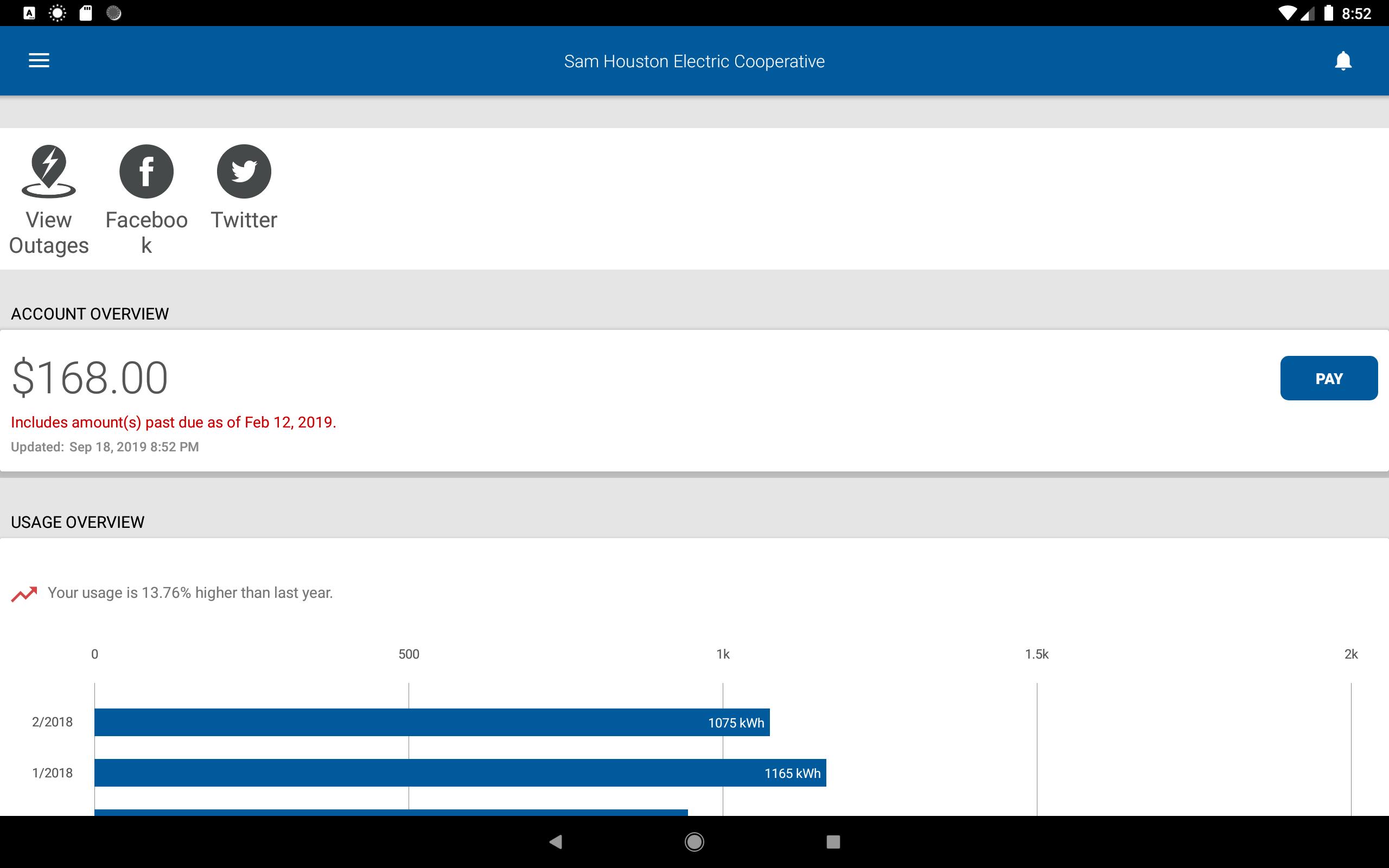
Task: Open the hamburger navigation menu
Action: pos(39,60)
